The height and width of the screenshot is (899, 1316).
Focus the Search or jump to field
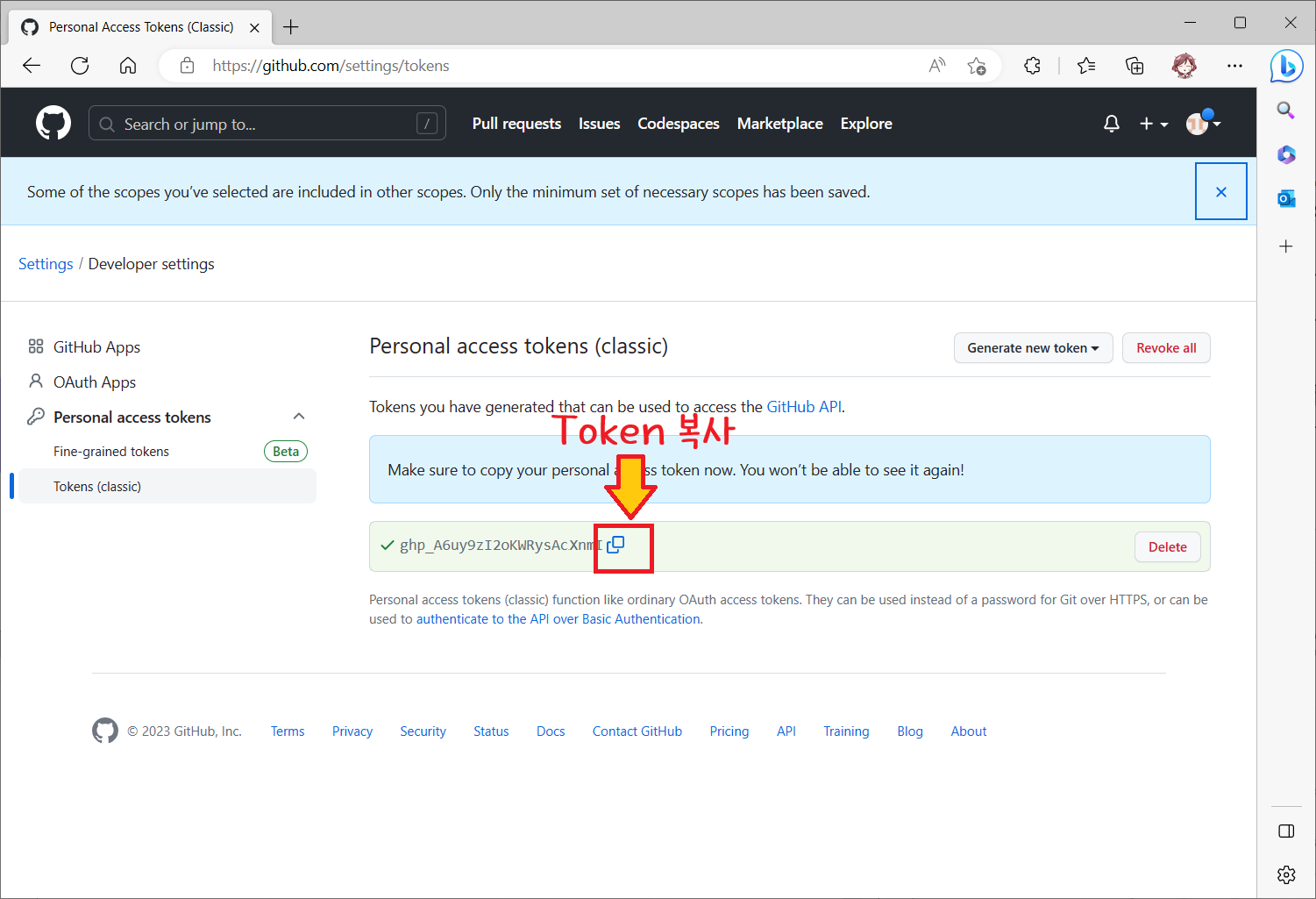click(267, 124)
